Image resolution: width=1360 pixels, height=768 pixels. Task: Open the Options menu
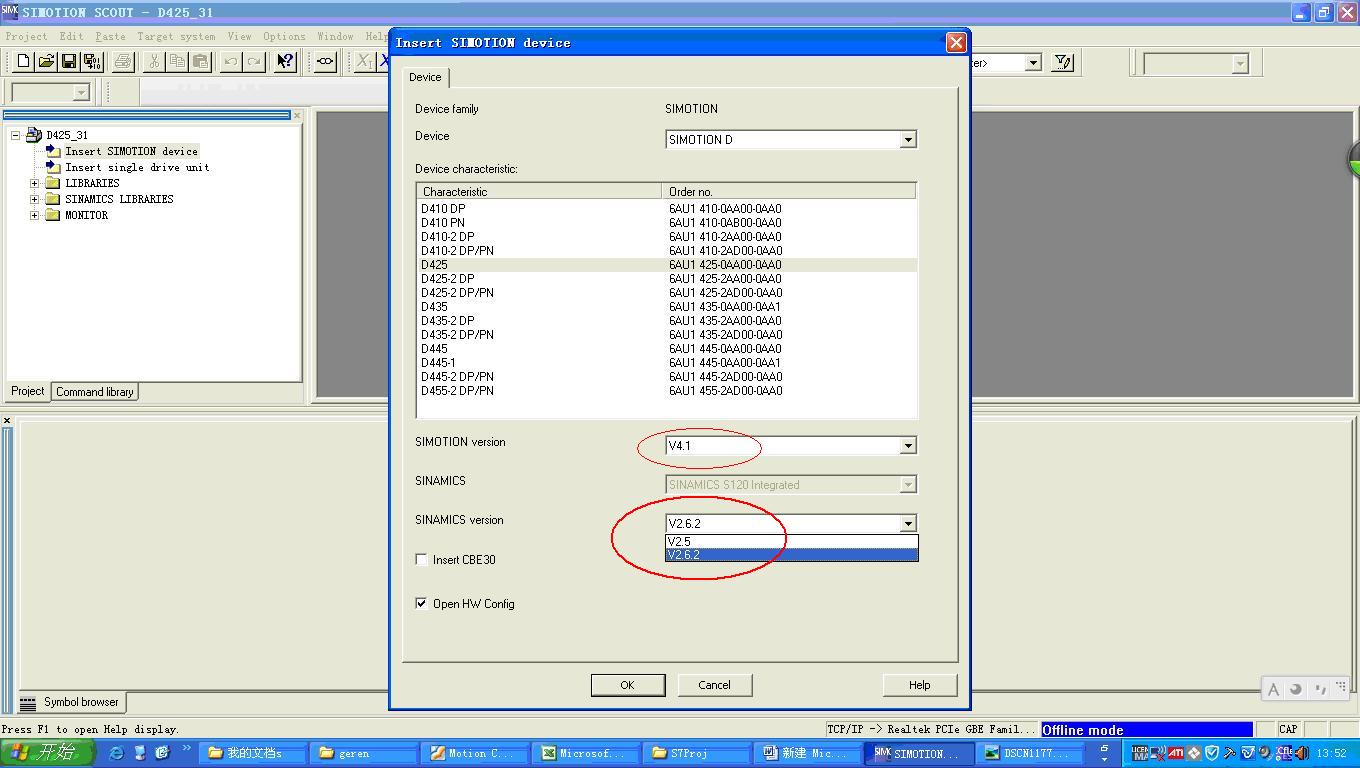tap(284, 36)
